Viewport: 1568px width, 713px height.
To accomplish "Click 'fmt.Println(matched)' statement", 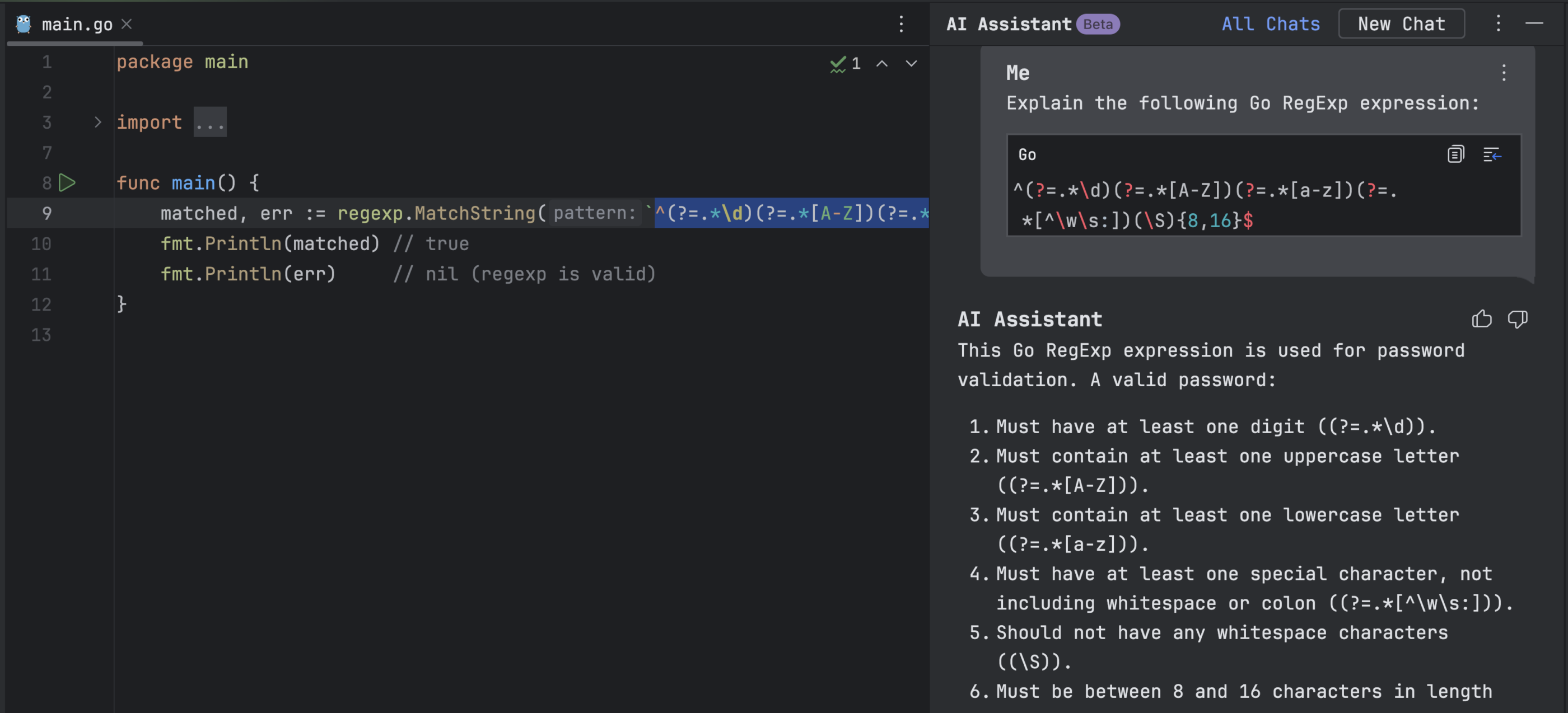I will click(270, 243).
